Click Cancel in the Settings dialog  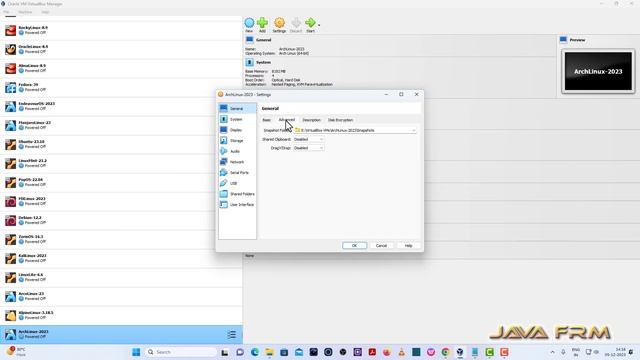pyautogui.click(x=381, y=246)
